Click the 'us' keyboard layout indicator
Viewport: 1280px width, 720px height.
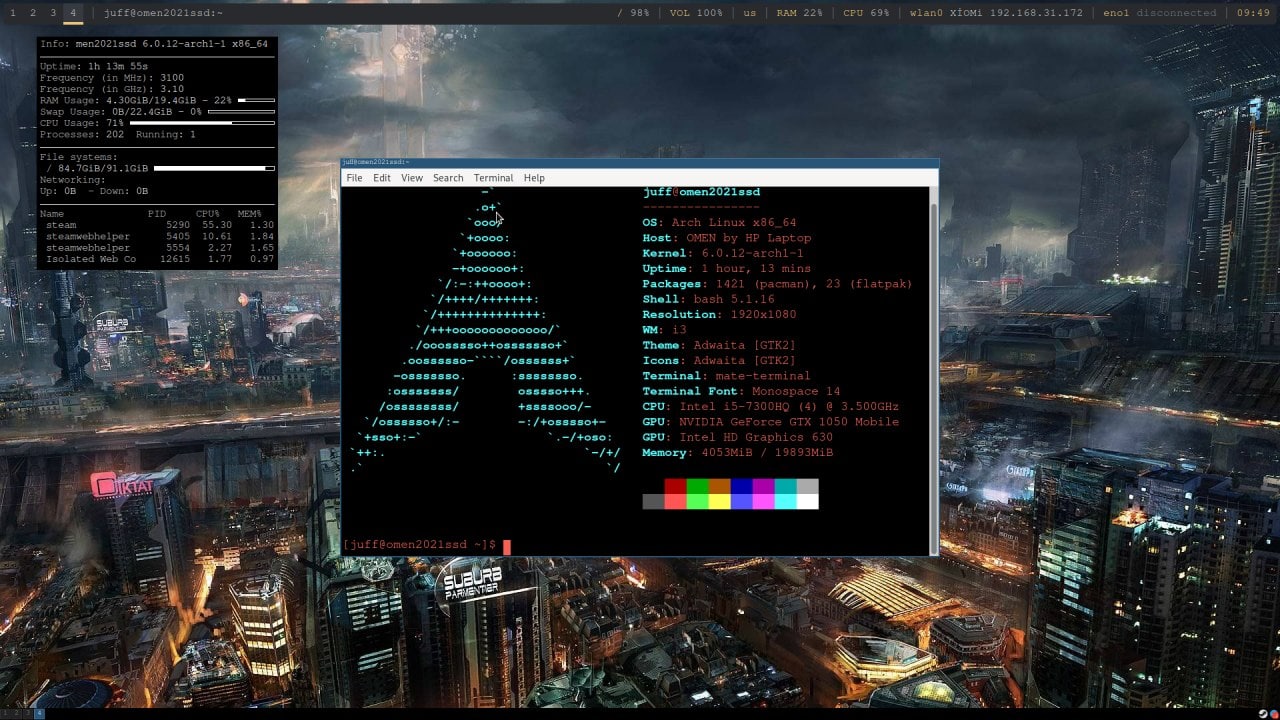click(750, 13)
